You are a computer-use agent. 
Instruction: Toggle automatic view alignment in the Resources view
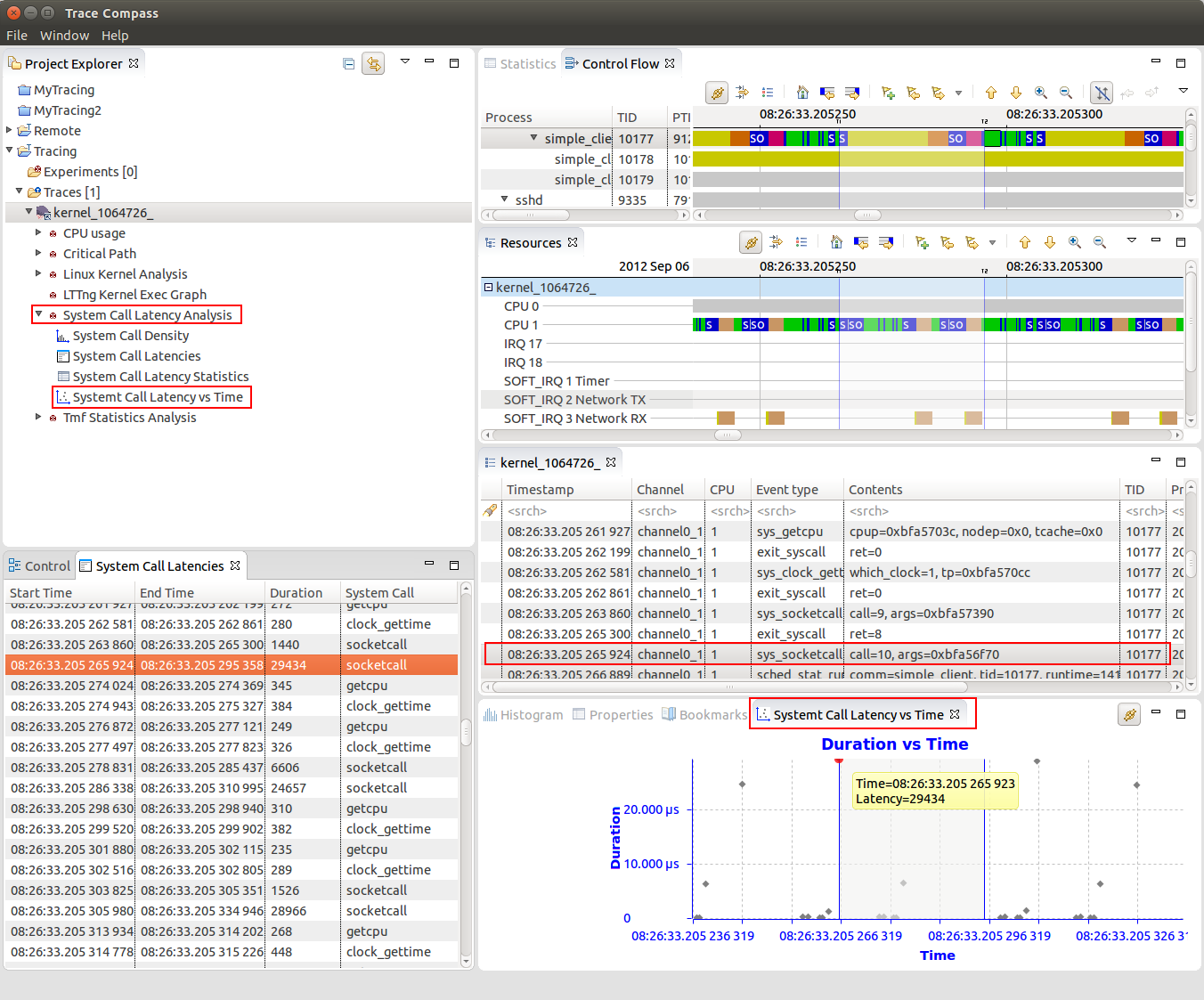[751, 241]
